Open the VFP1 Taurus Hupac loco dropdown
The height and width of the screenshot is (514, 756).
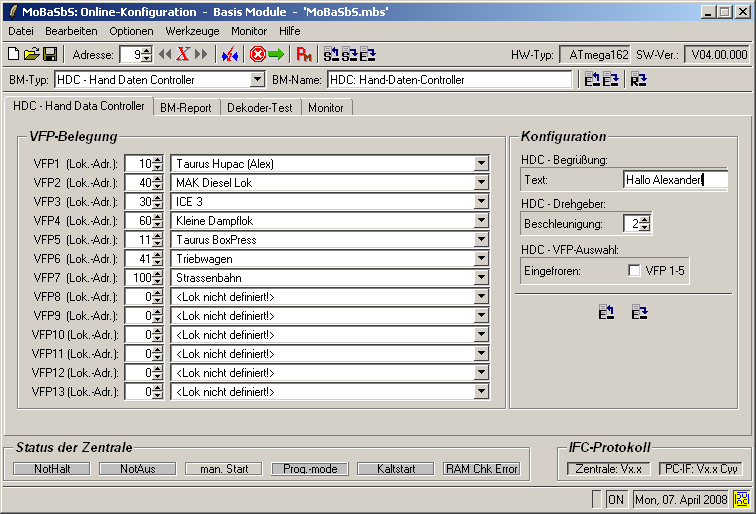[x=481, y=164]
